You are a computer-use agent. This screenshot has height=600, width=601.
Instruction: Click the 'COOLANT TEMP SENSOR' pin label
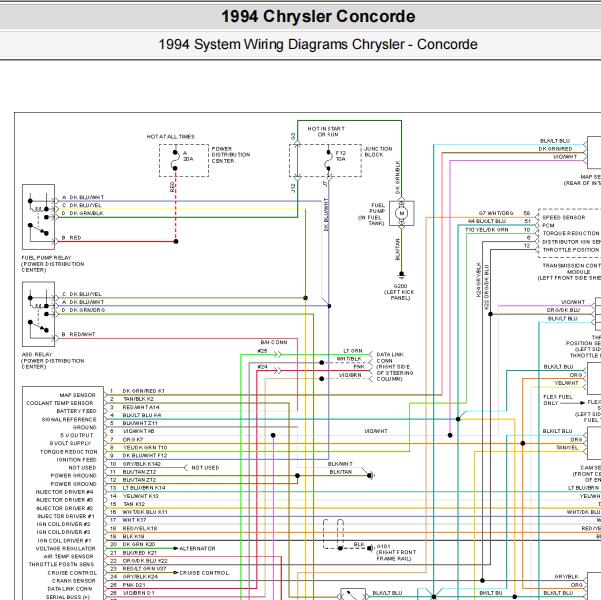click(60, 403)
